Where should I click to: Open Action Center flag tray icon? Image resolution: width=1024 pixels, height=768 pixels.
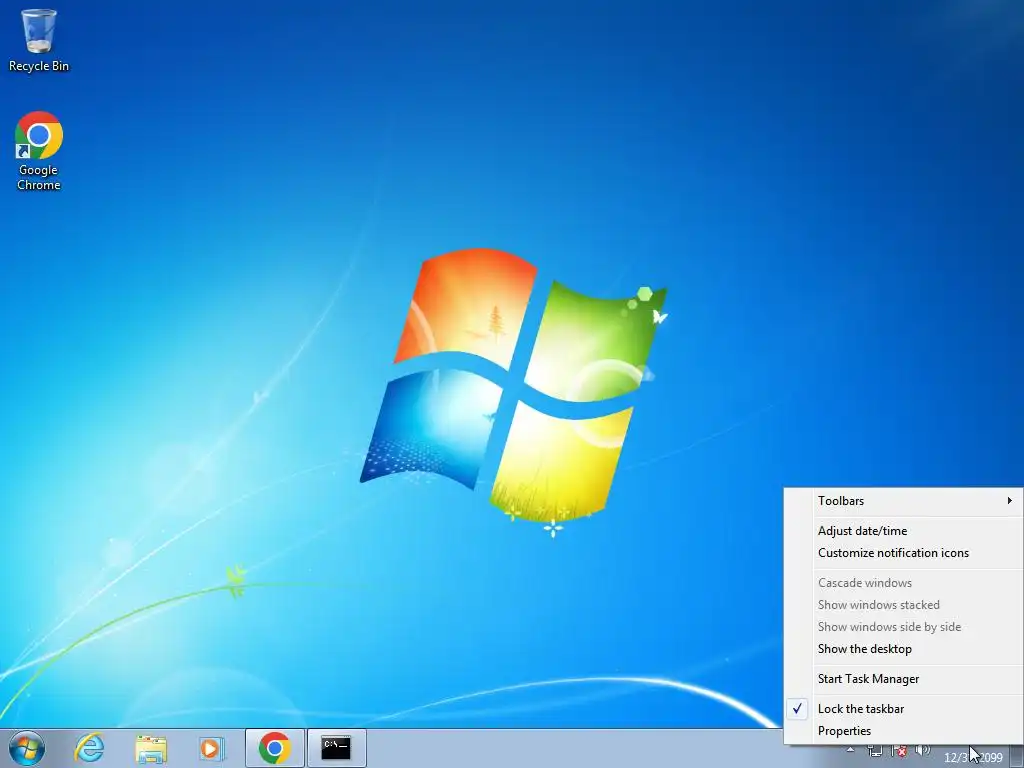(899, 751)
